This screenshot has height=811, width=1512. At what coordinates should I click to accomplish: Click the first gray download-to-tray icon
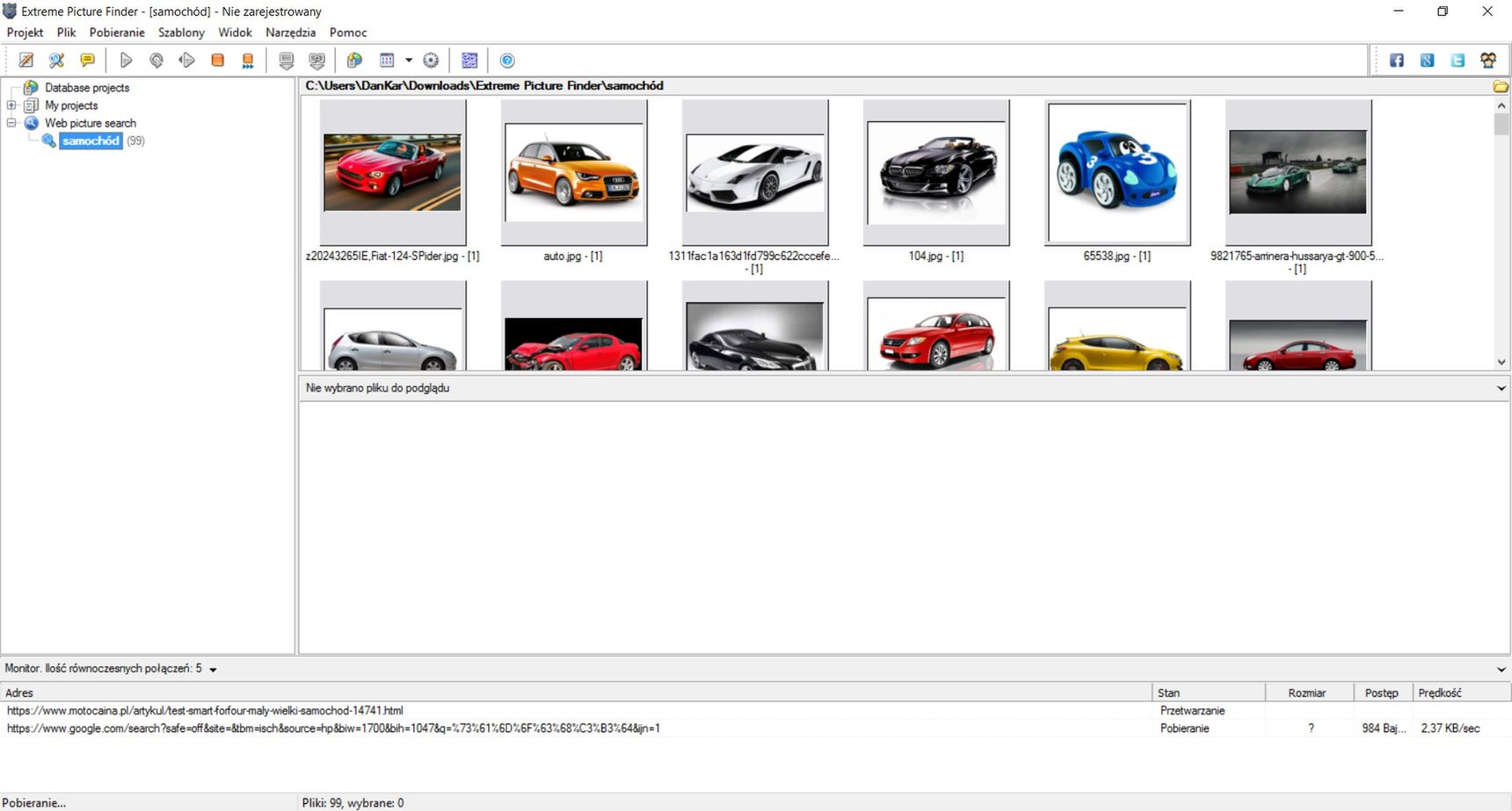click(287, 61)
